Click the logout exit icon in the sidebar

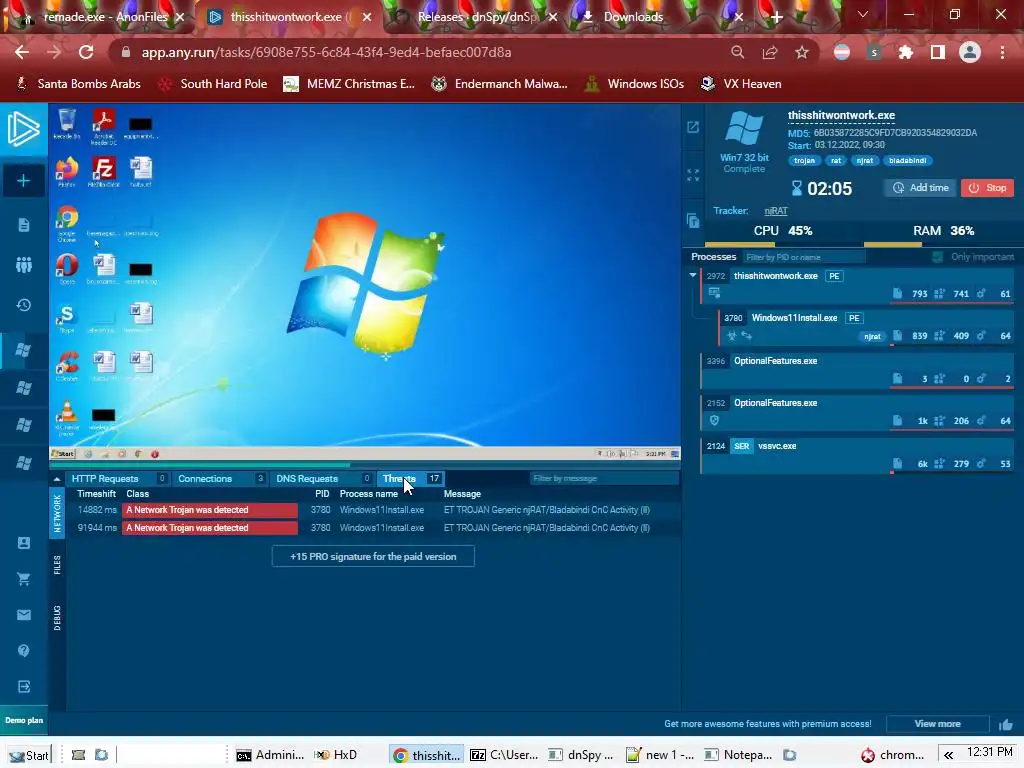coord(24,686)
